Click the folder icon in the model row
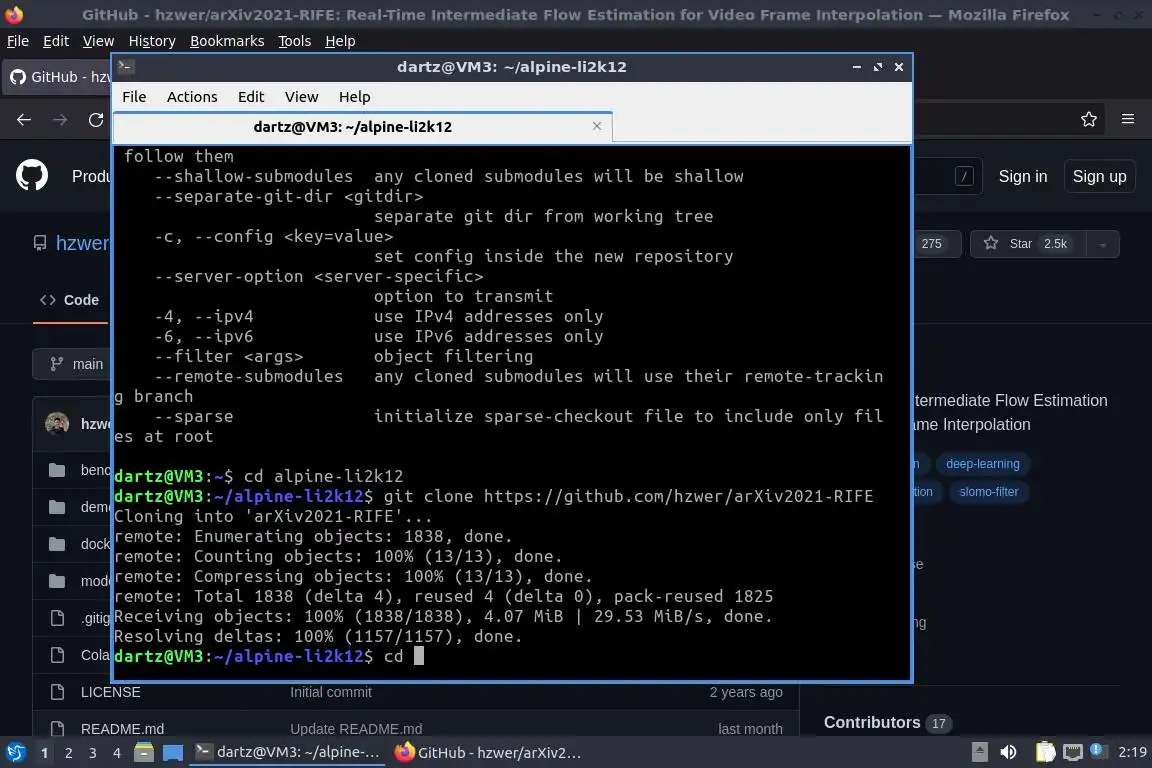The image size is (1152, 768). [x=57, y=581]
